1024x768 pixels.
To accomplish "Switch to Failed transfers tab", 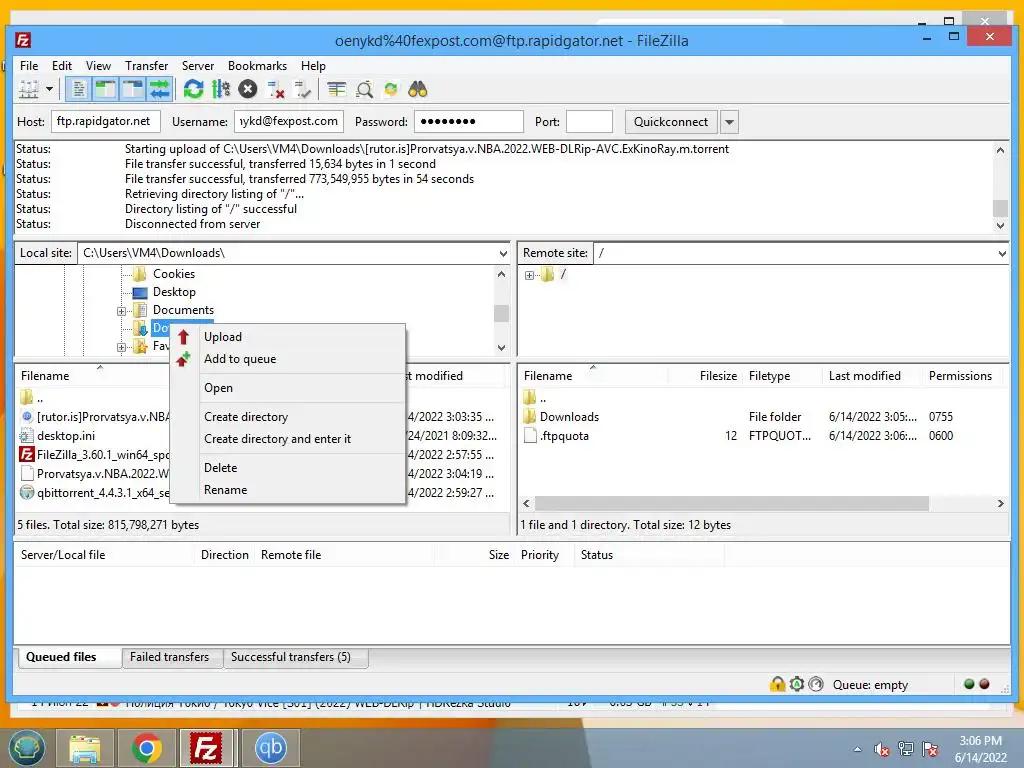I will pos(170,657).
